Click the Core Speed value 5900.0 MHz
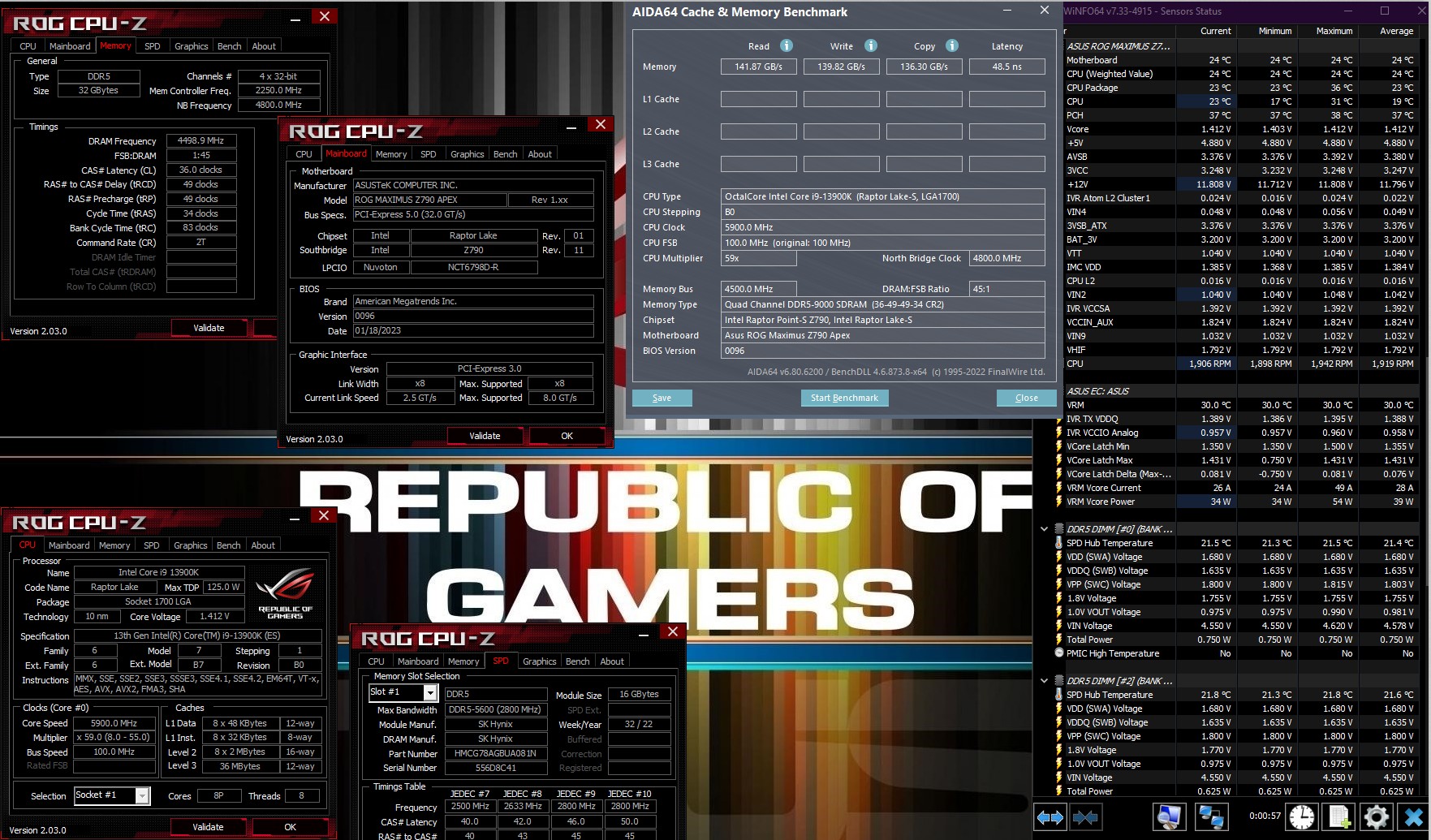This screenshot has width=1431, height=840. pos(114,723)
